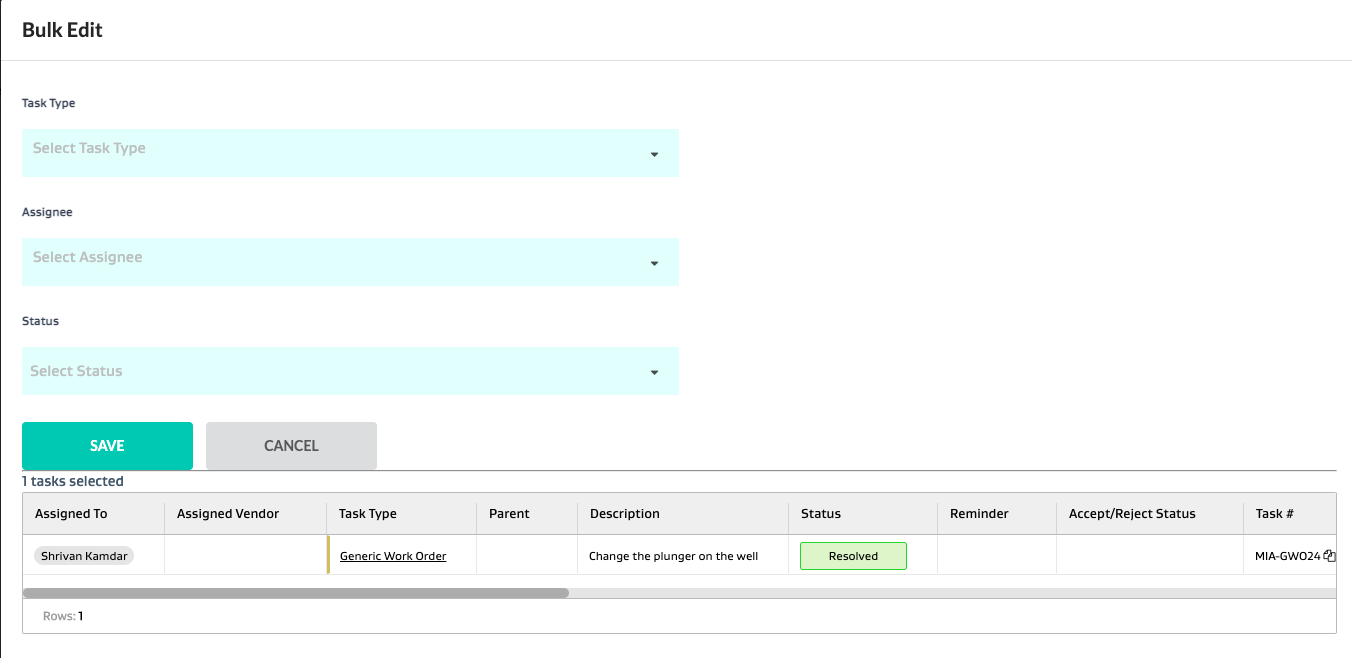Click the Description column header
The height and width of the screenshot is (658, 1352).
(625, 513)
